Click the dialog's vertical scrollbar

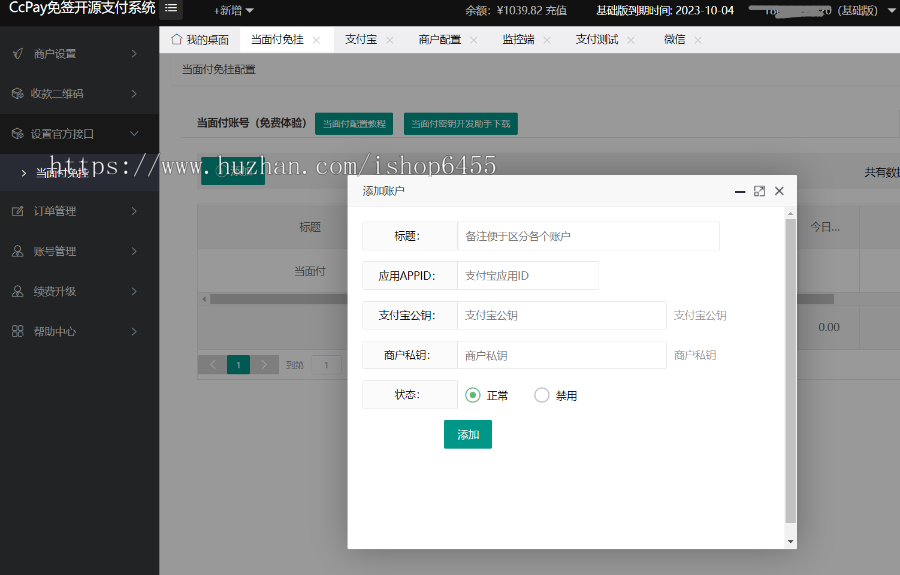coord(791,370)
